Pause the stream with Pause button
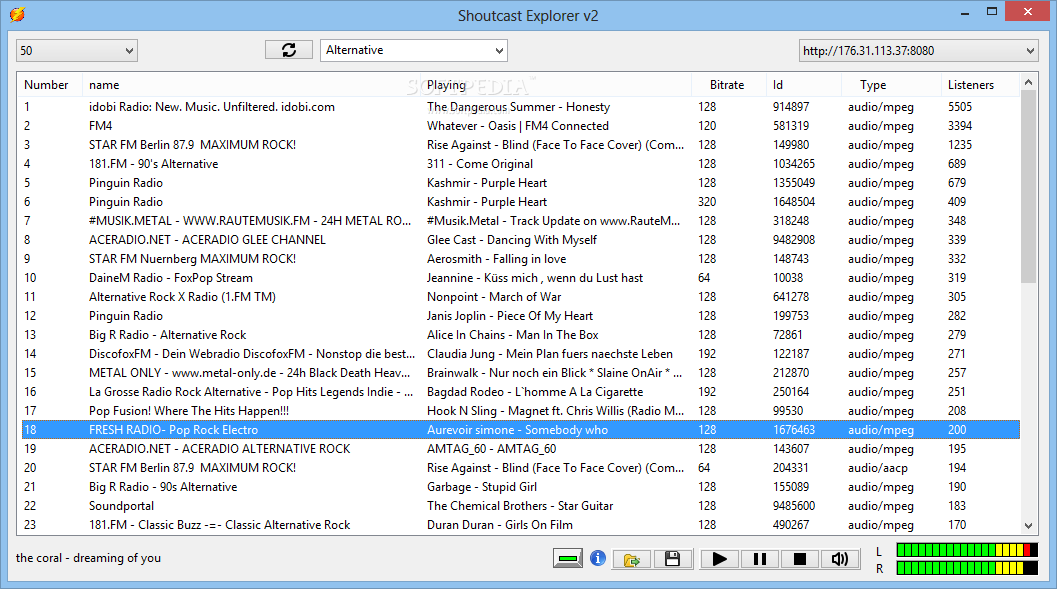Screen dimensions: 1057x589 760,559
